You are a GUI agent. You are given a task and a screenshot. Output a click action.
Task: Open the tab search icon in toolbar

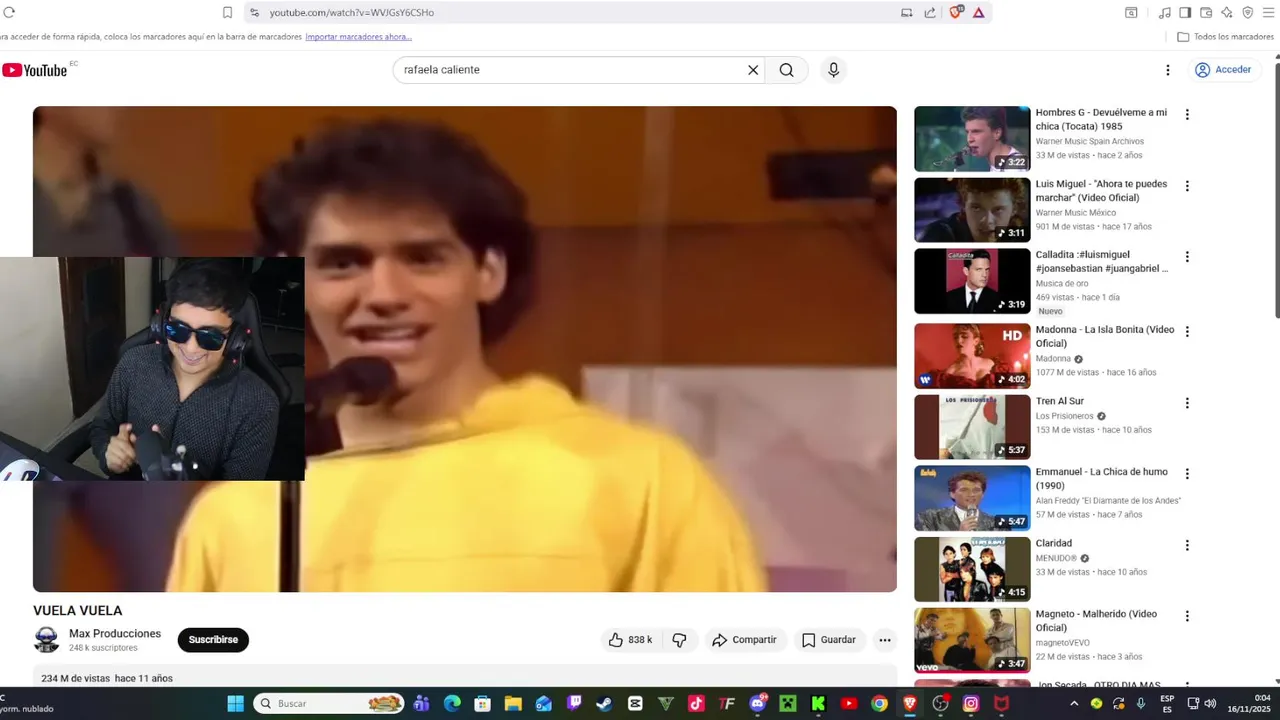(1131, 12)
